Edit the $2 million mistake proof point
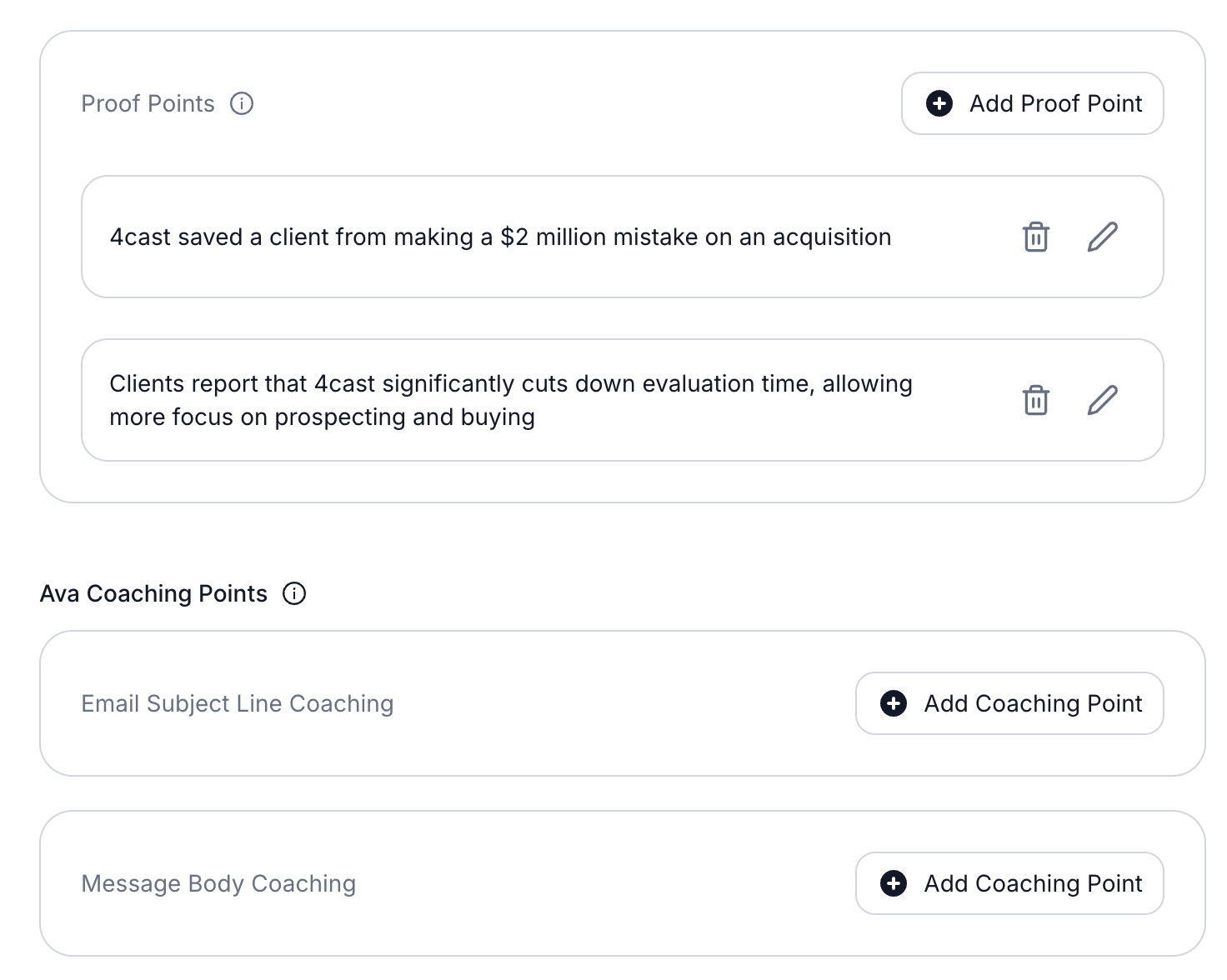 coord(1103,237)
